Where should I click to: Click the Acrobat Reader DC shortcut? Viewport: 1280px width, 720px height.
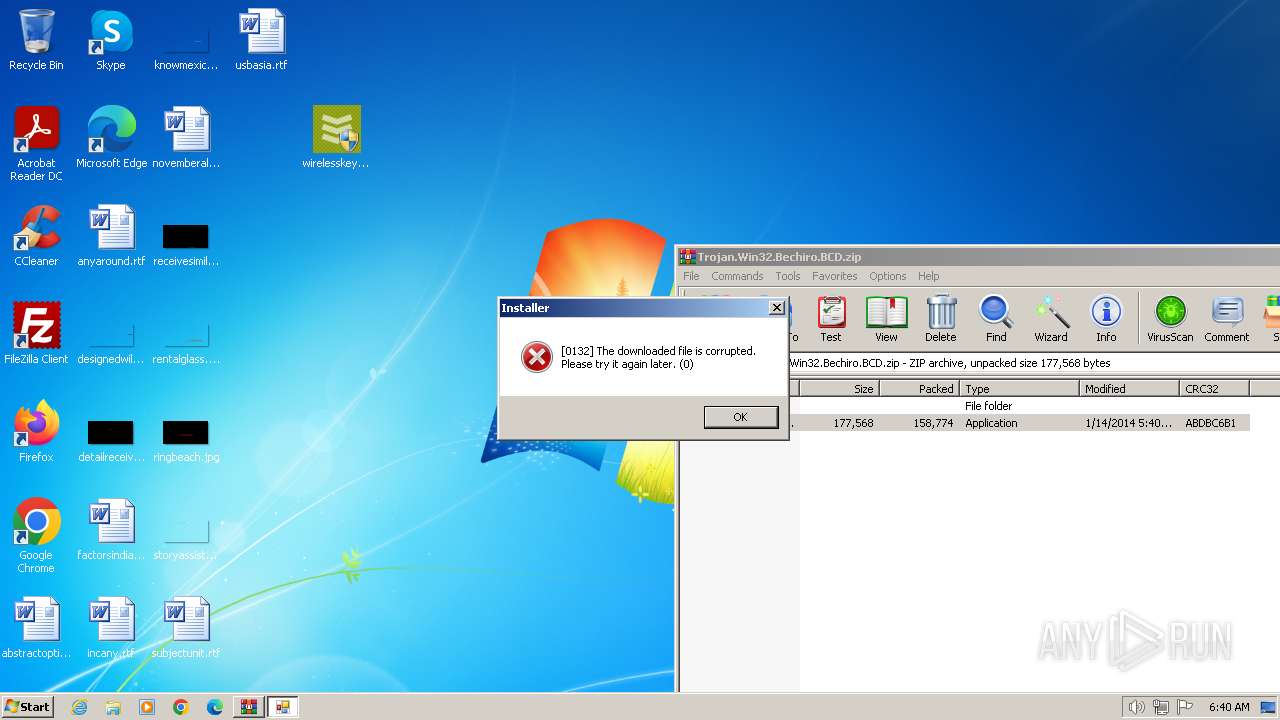pyautogui.click(x=36, y=144)
